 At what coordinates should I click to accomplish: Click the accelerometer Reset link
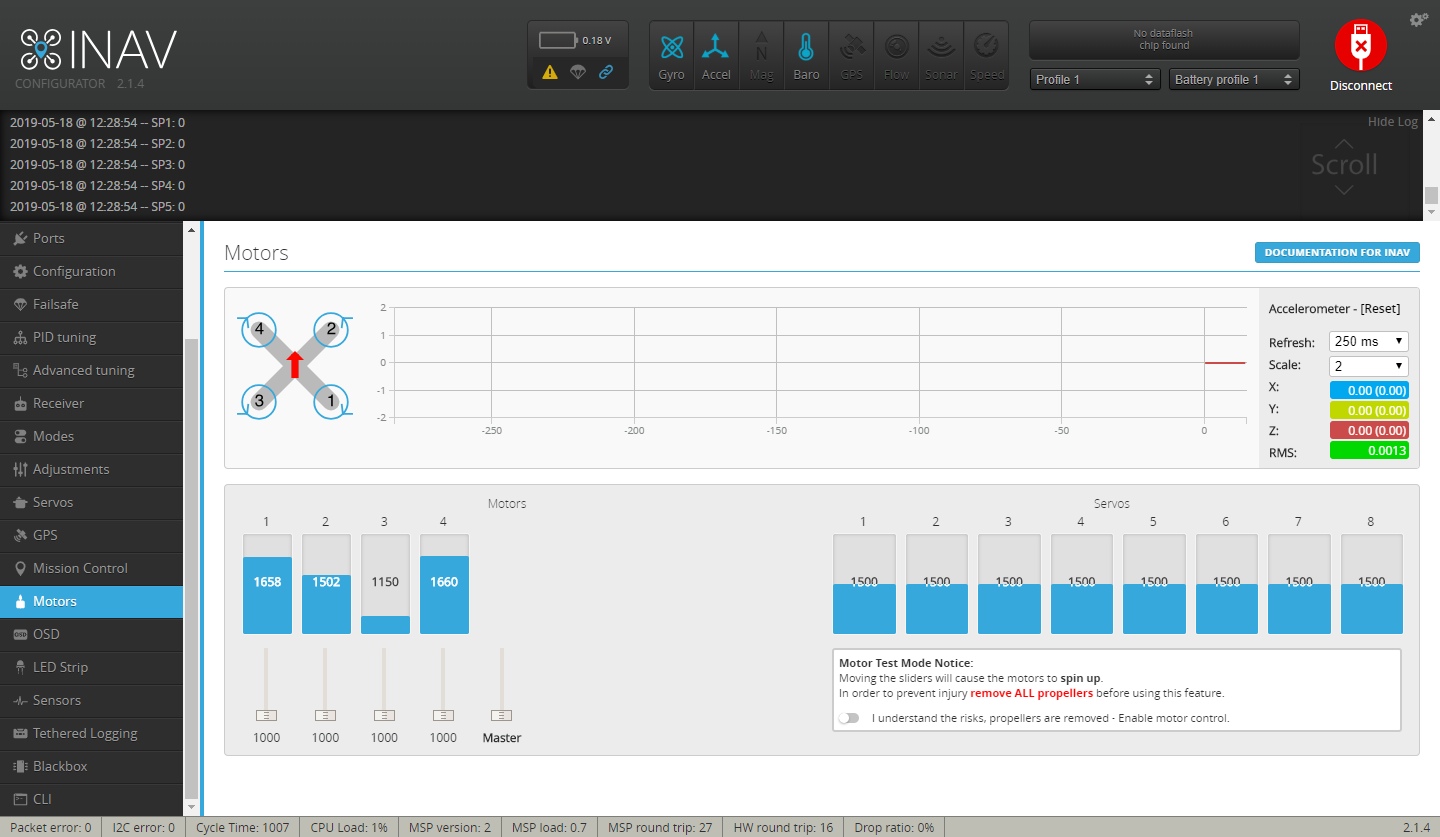1379,308
